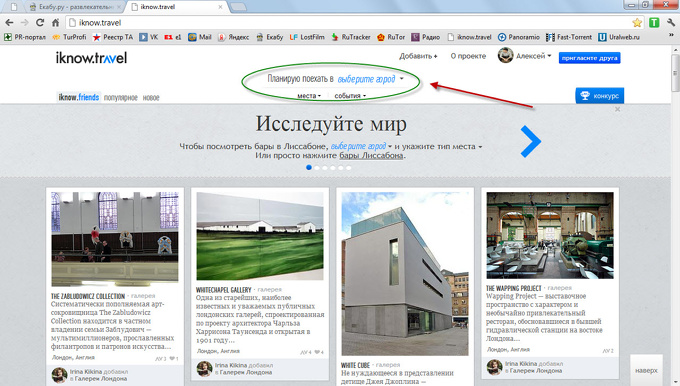Open the выберите город city dropdown
The image size is (680, 386).
[x=370, y=79]
